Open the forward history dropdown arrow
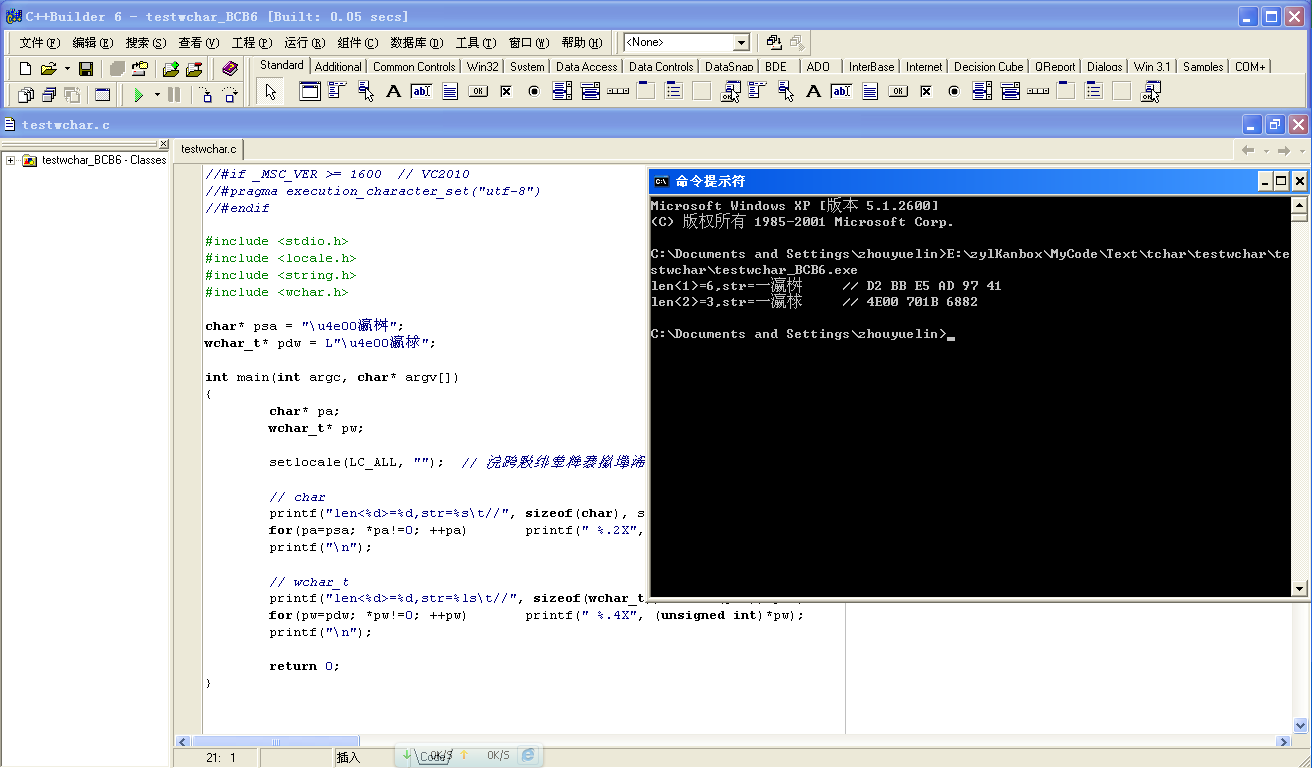Screen dimensions: 1312x768 1301,150
